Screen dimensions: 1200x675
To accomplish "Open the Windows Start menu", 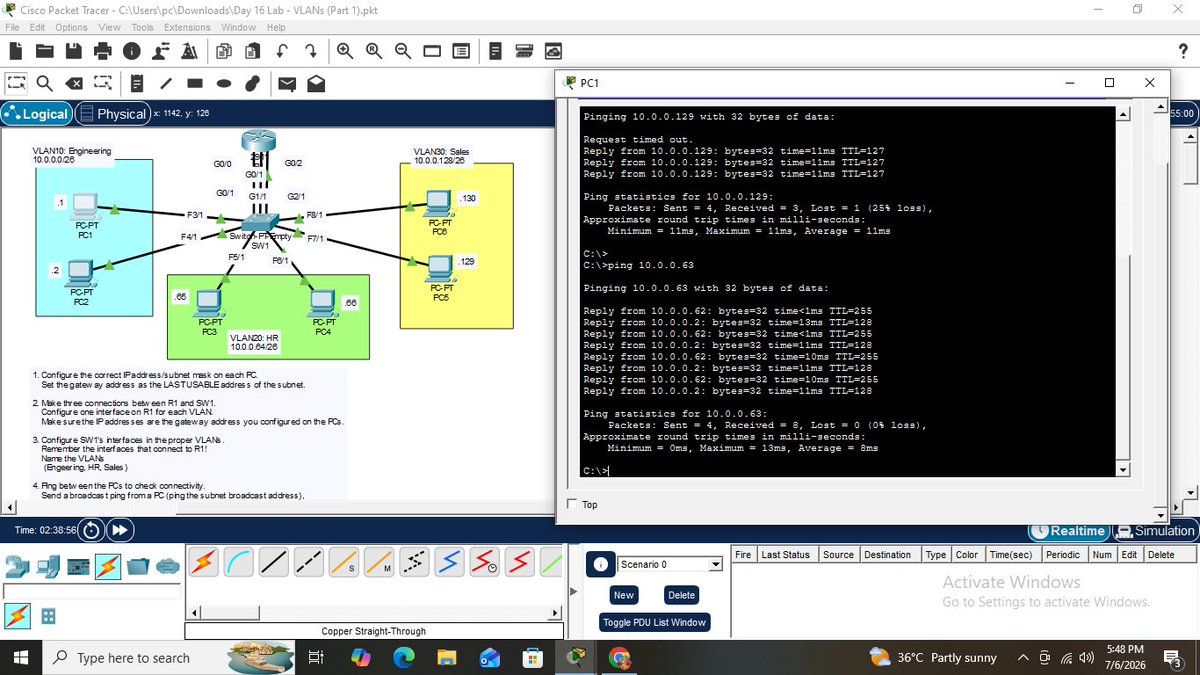I will coord(20,657).
